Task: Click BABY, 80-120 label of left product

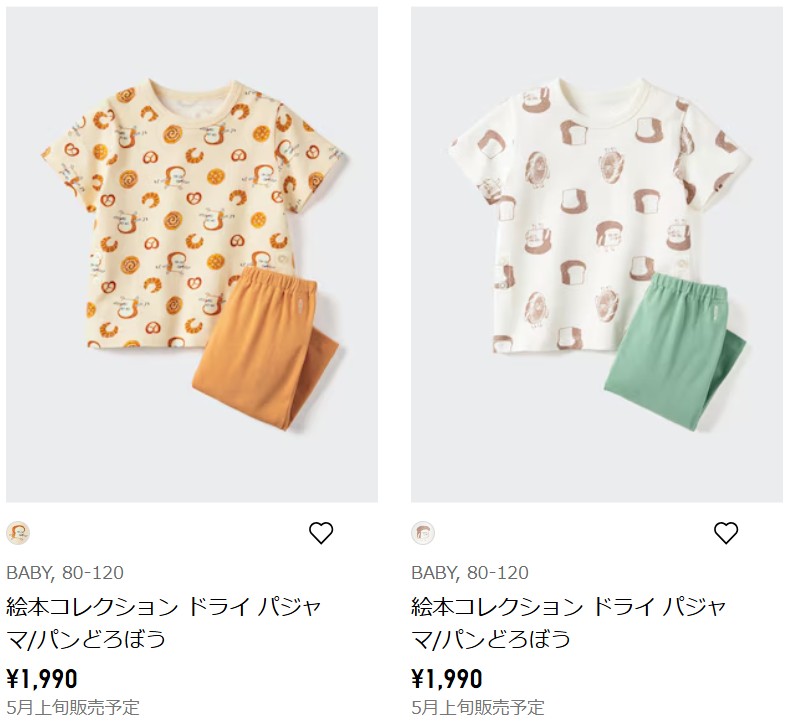Action: (65, 573)
